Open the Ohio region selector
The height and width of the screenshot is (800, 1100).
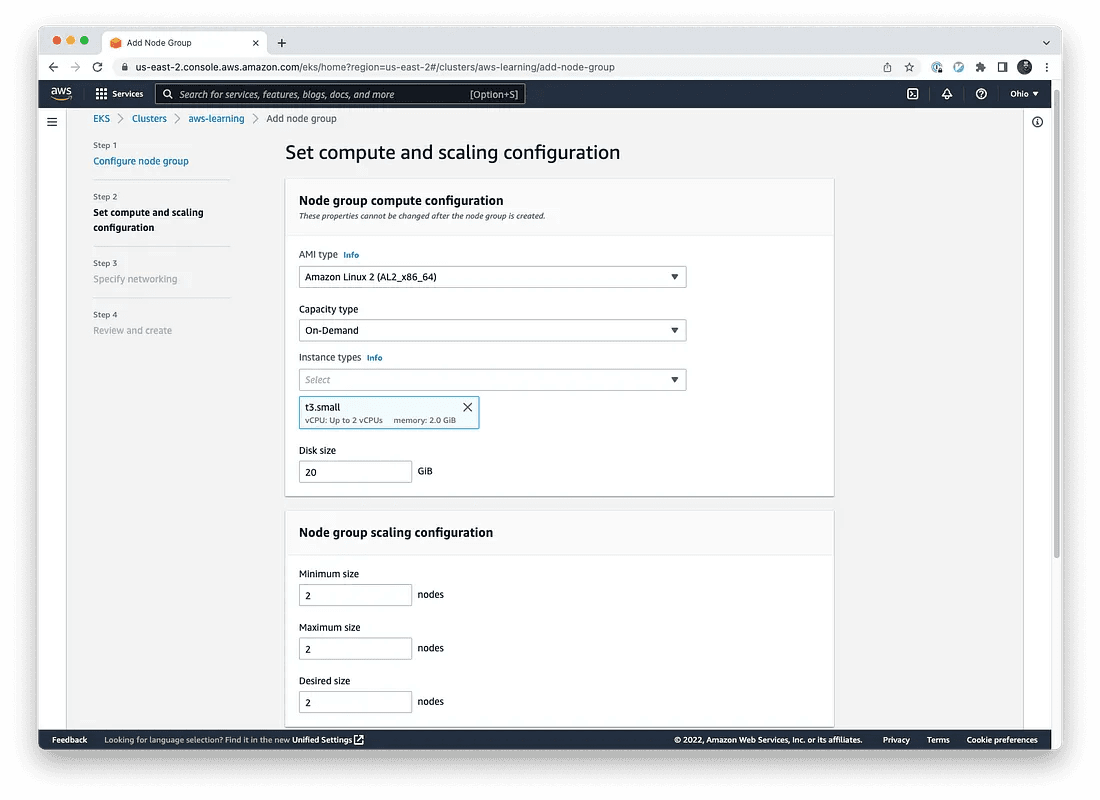click(x=1024, y=94)
